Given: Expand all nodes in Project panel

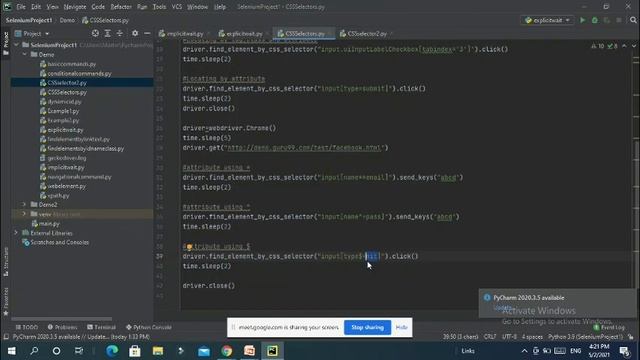Looking at the screenshot, I should point(107,33).
